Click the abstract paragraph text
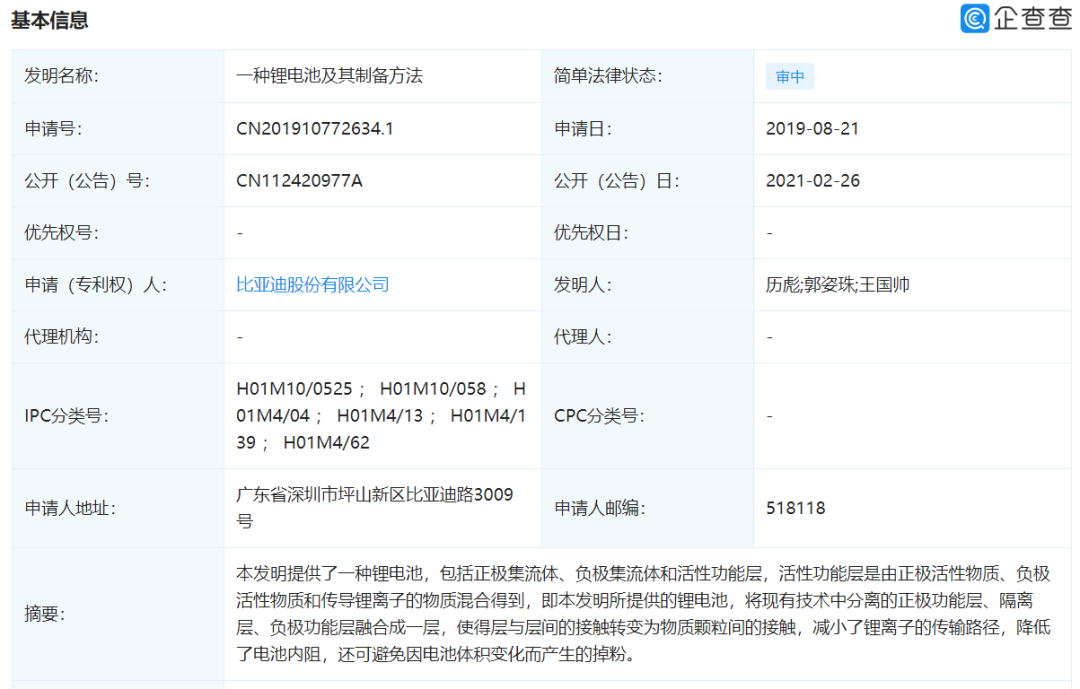Image resolution: width=1080 pixels, height=689 pixels. (643, 613)
